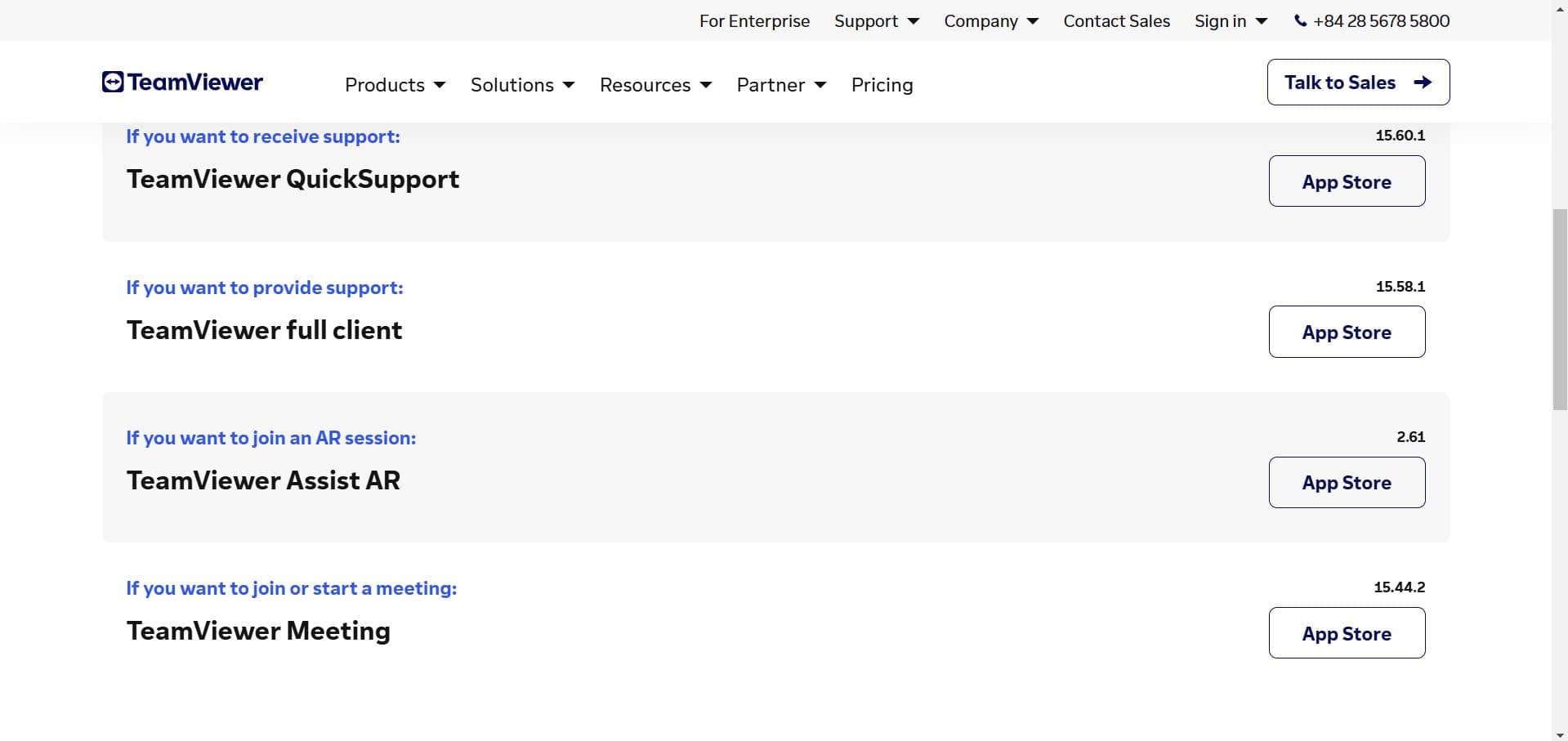Go to the Pricing page
This screenshot has width=1568, height=741.
point(882,85)
